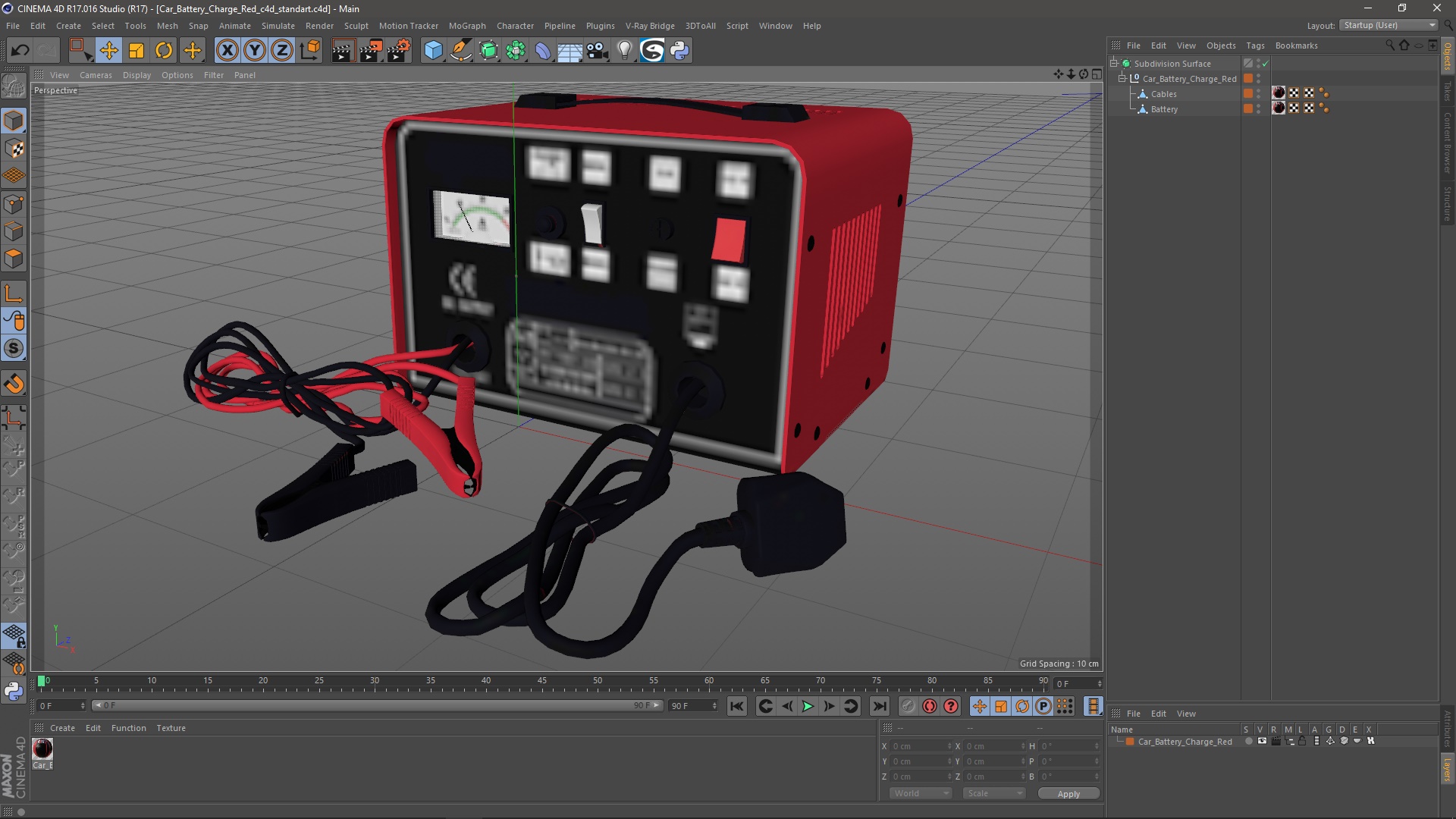Viewport: 1456px width, 819px height.
Task: Add a Light object
Action: coord(625,51)
